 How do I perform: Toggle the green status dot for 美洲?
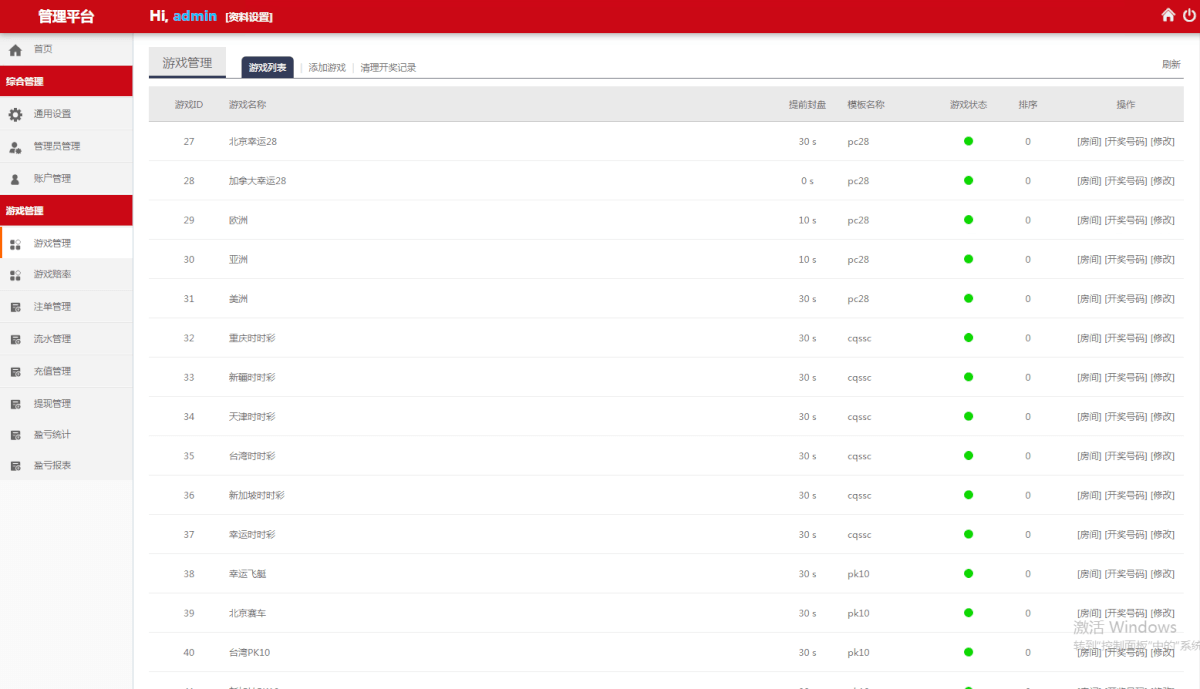(968, 299)
